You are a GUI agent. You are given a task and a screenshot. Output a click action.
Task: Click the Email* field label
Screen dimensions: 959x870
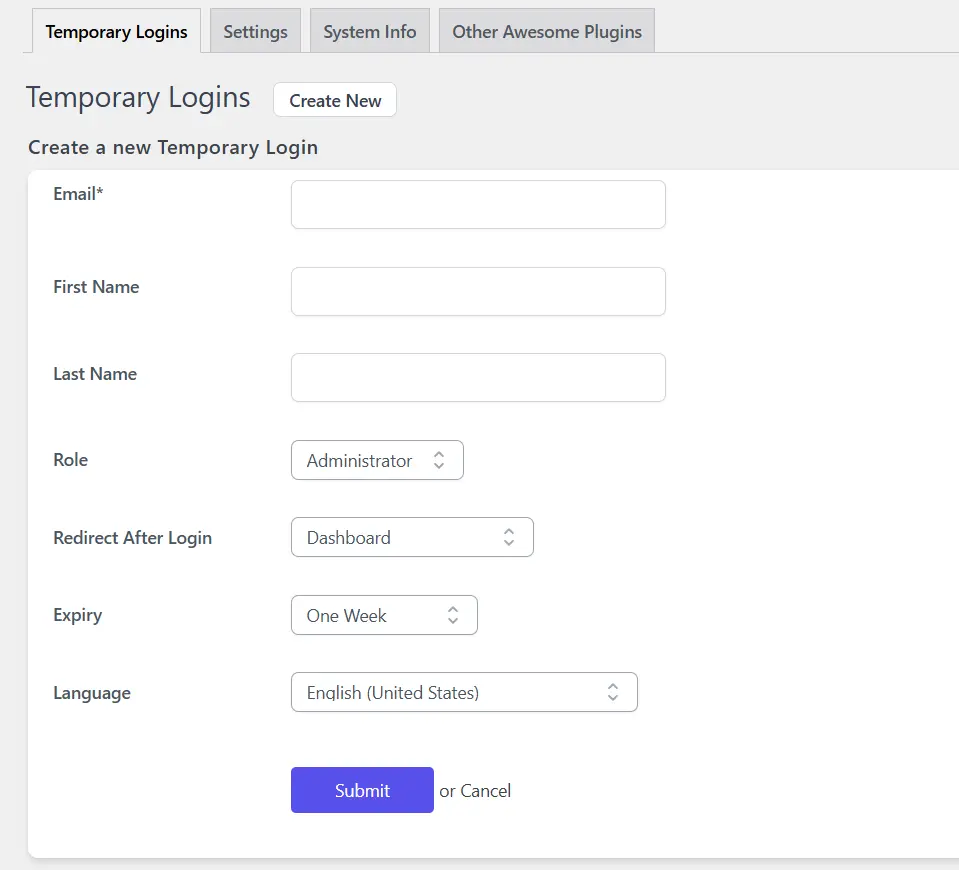78,194
